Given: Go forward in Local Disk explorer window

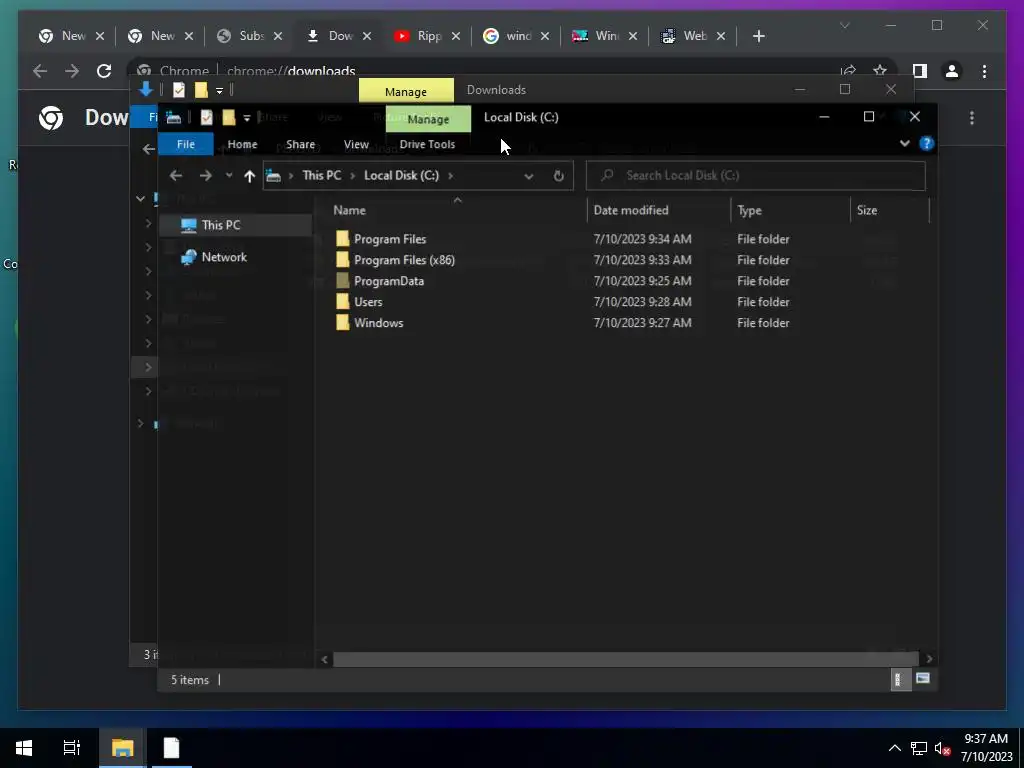Looking at the screenshot, I should pyautogui.click(x=206, y=176).
